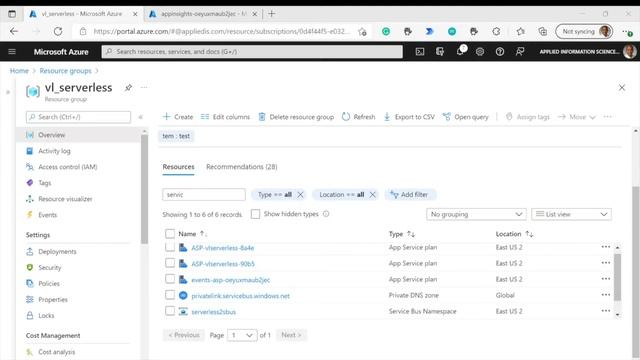Click the left menu scrollbar
640x360 pixels.
144,188
